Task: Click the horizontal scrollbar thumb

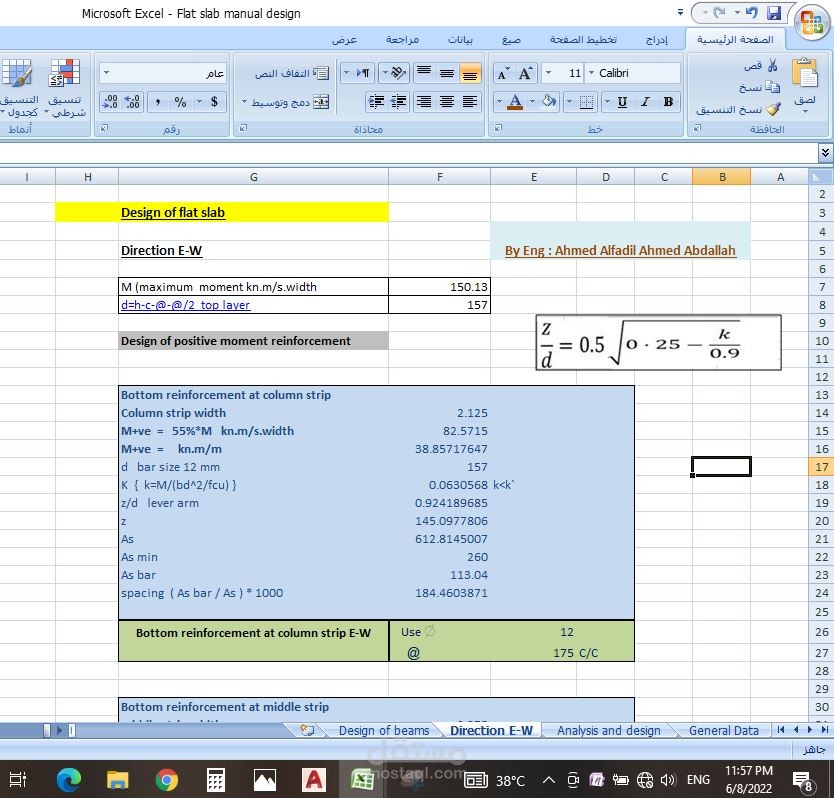Action: tap(47, 730)
